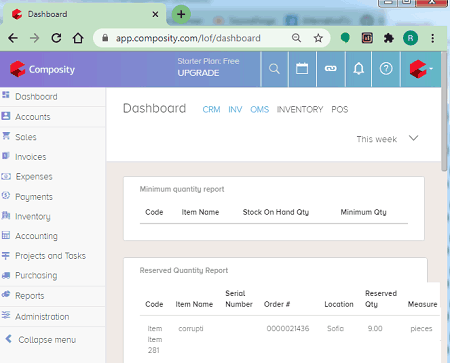Screen dimensions: 450x363
Task: Click the link icon in header
Action: (x=331, y=69)
